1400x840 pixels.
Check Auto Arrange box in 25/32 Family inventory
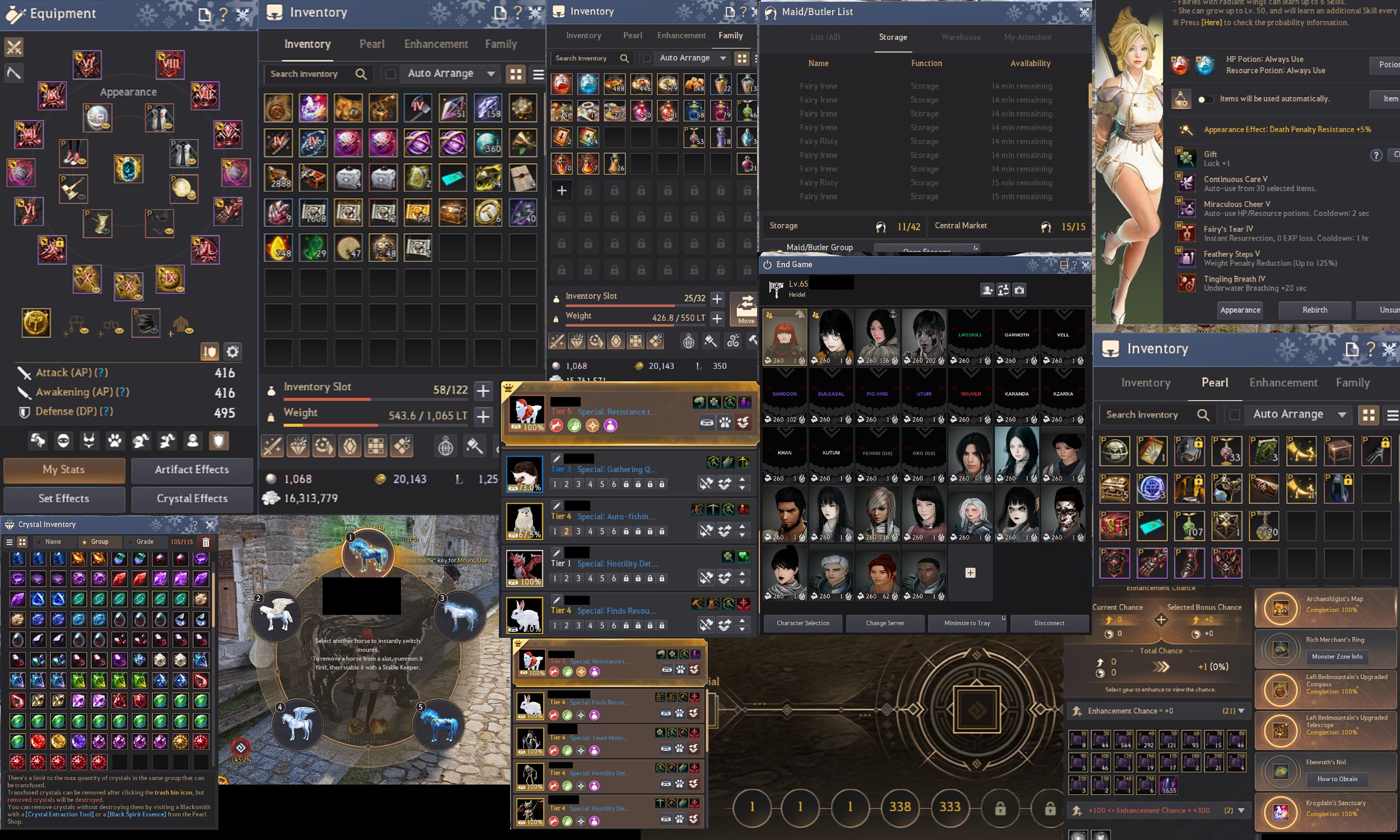[647, 58]
